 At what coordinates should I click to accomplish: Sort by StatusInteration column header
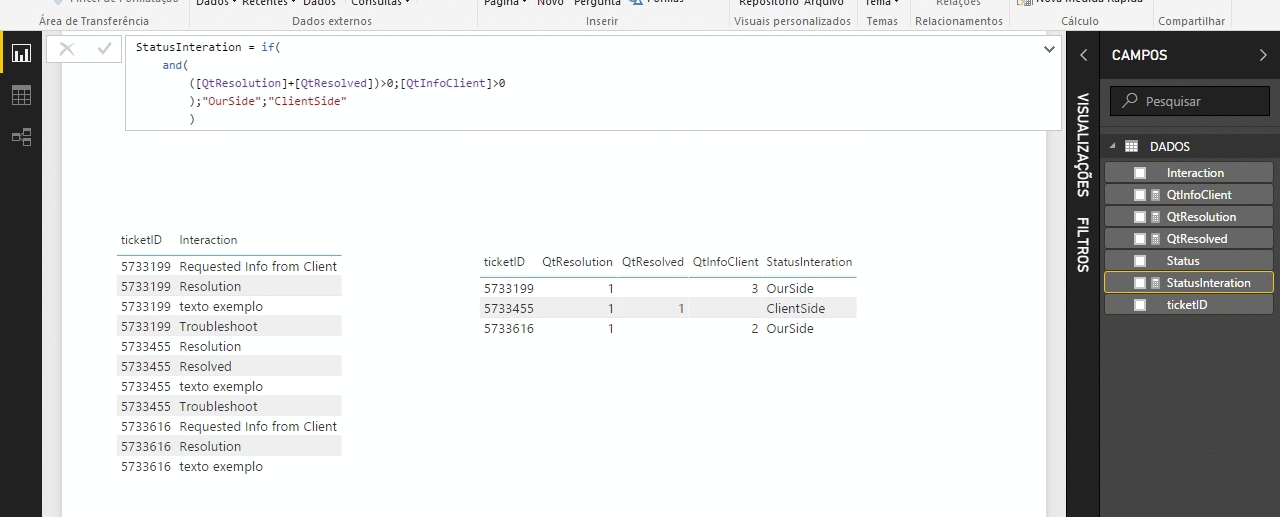[809, 262]
